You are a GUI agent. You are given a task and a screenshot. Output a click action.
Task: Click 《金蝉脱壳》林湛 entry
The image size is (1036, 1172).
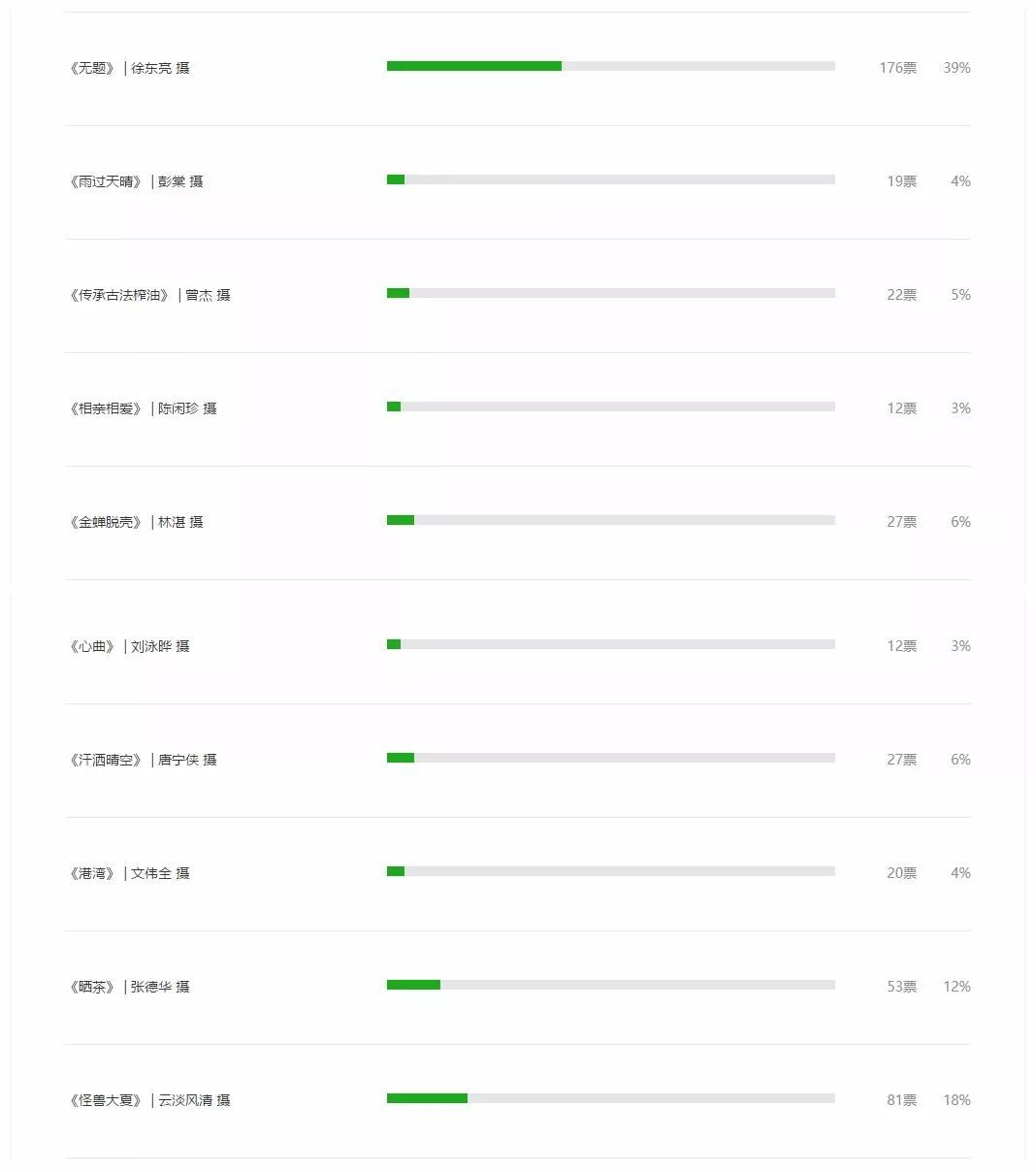click(x=518, y=522)
